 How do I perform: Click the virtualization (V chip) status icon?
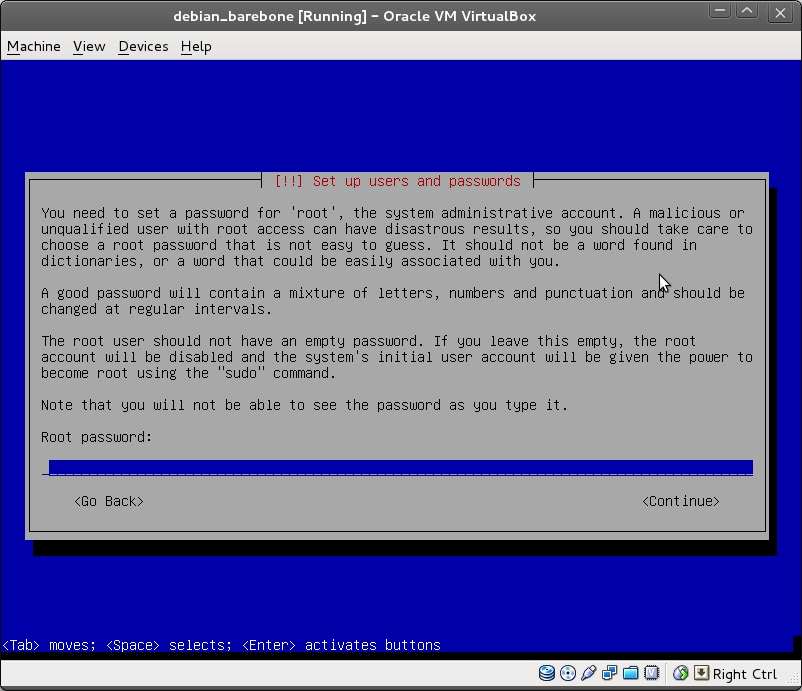(652, 673)
